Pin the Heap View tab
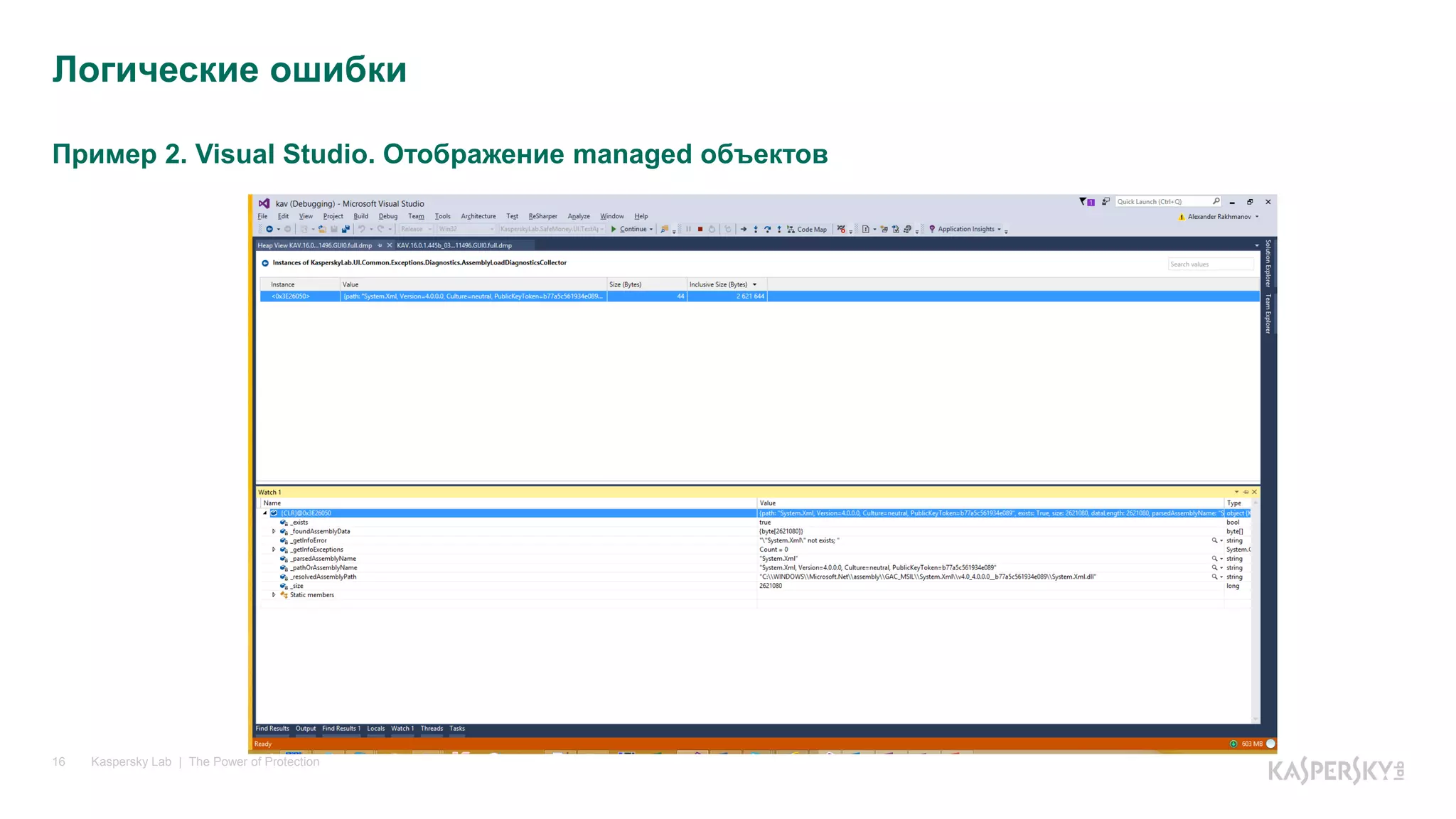1456x819 pixels. (380, 245)
